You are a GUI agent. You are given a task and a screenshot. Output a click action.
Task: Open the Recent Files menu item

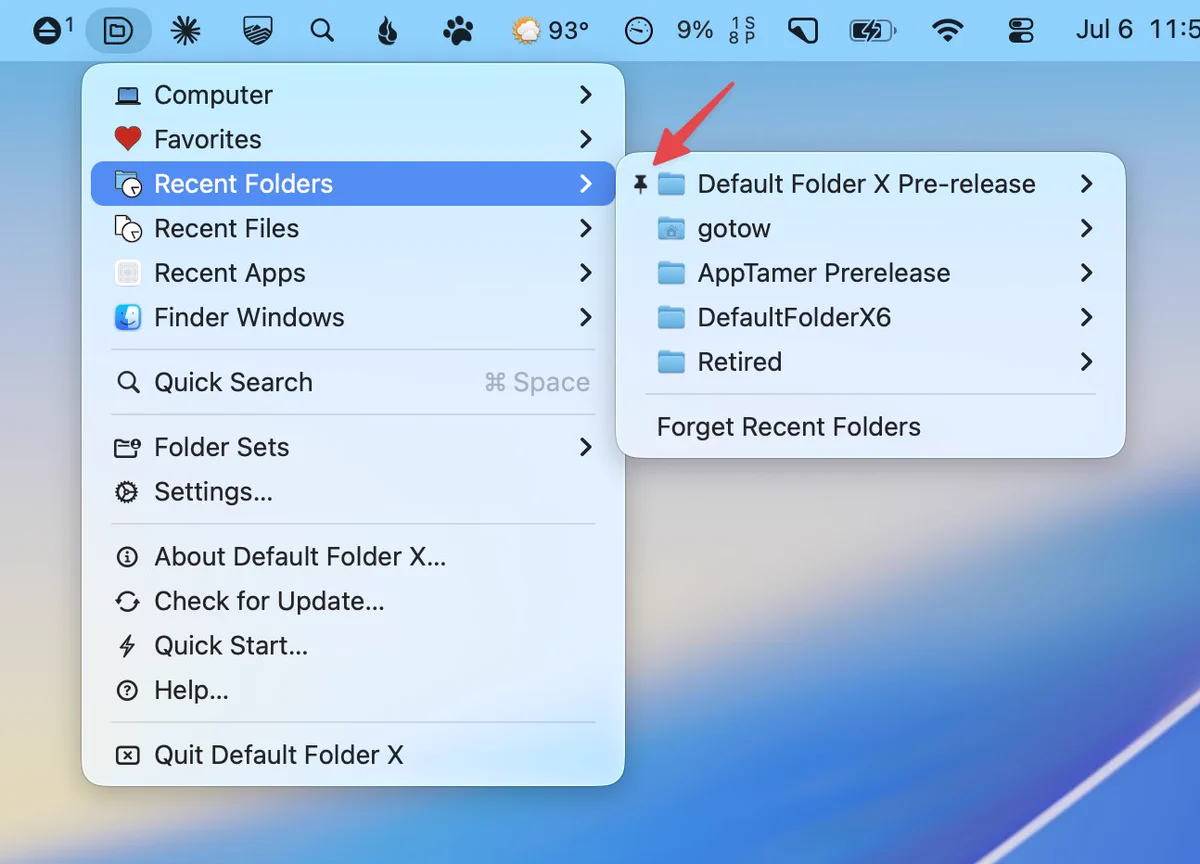coord(353,228)
